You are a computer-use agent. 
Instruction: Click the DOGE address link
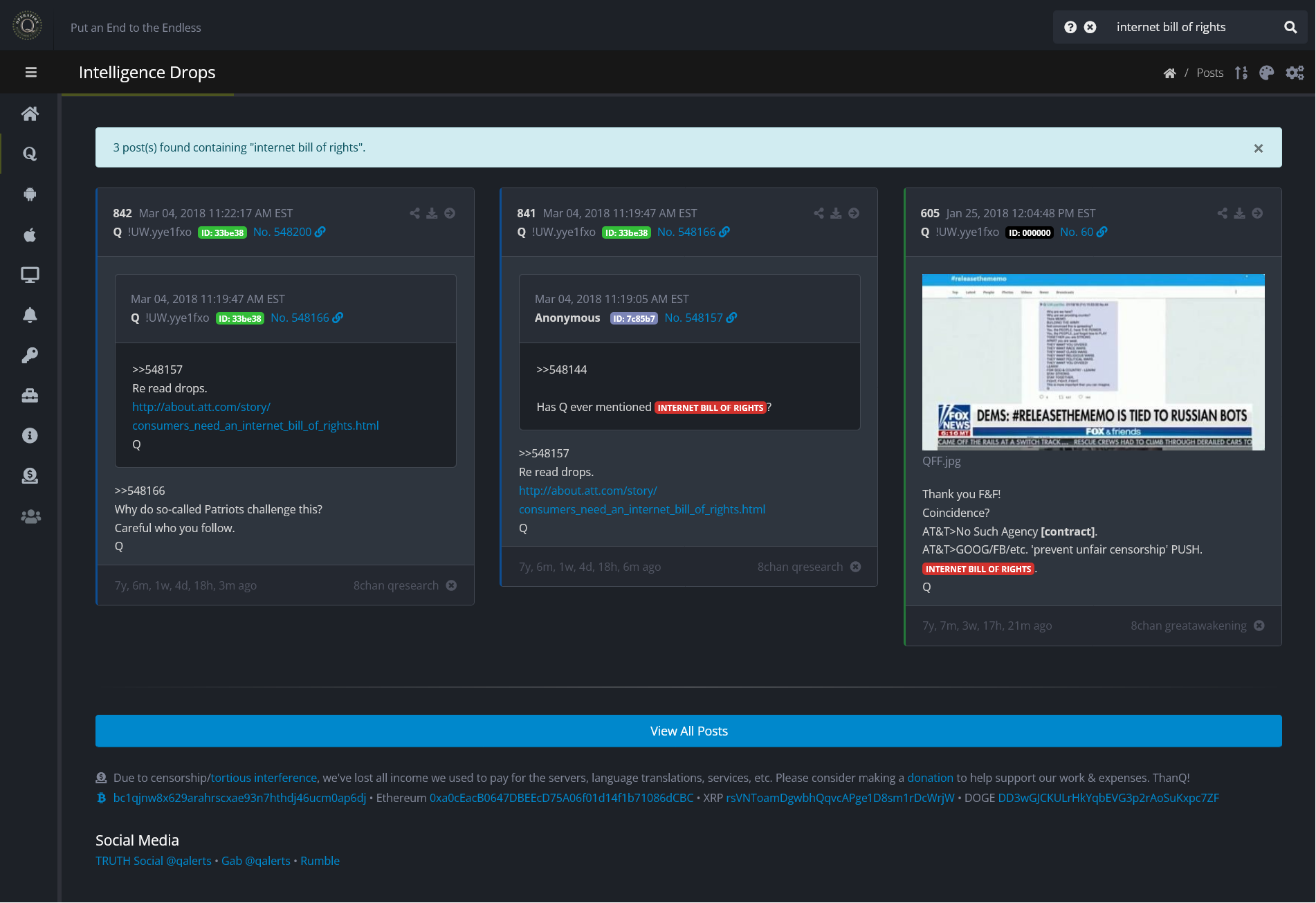[x=1108, y=798]
